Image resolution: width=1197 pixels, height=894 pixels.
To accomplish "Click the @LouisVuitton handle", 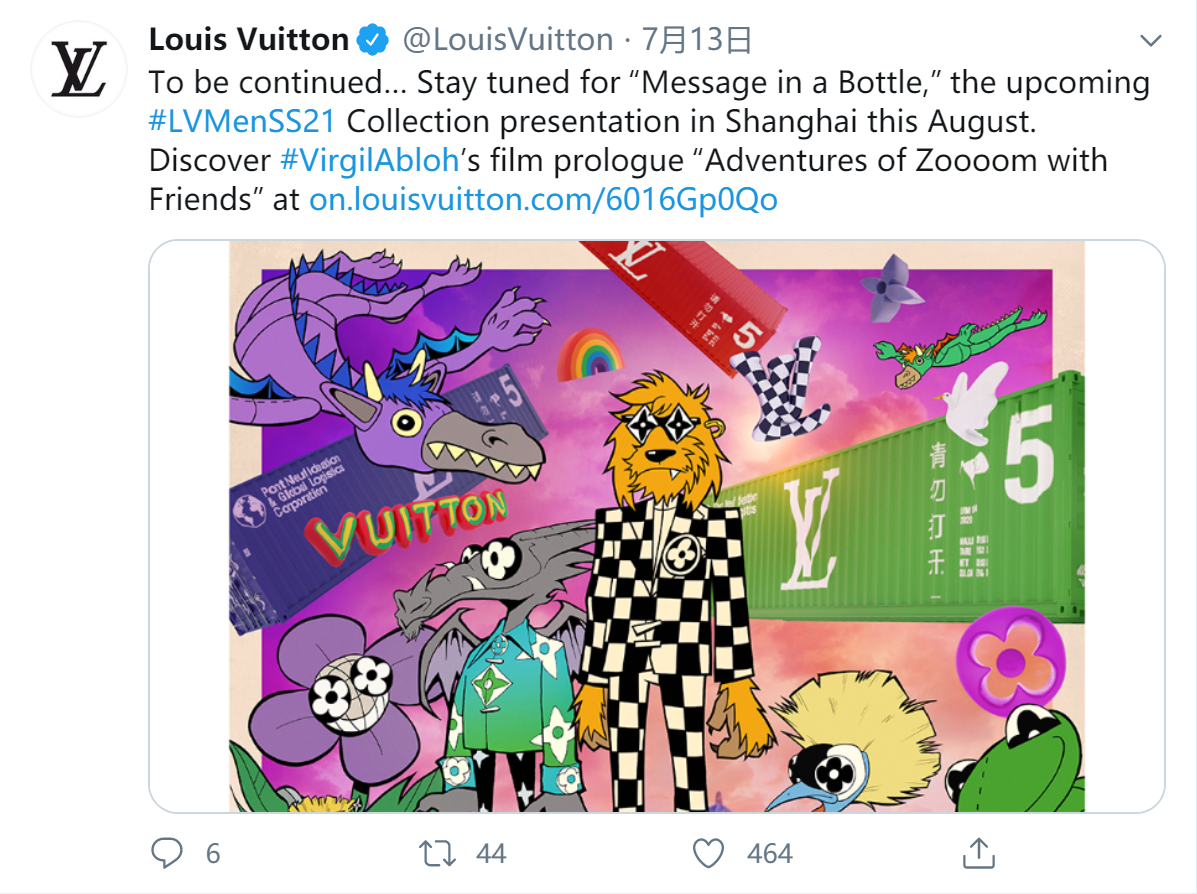I will click(x=508, y=40).
